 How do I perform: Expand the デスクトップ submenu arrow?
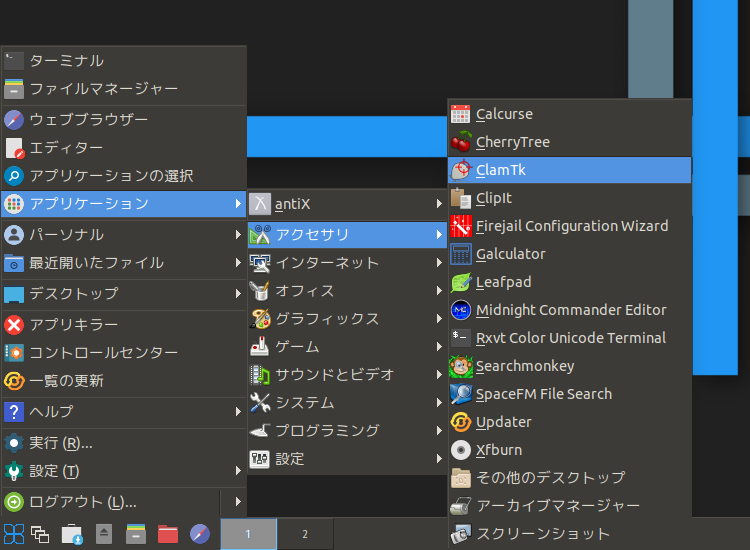[238, 294]
